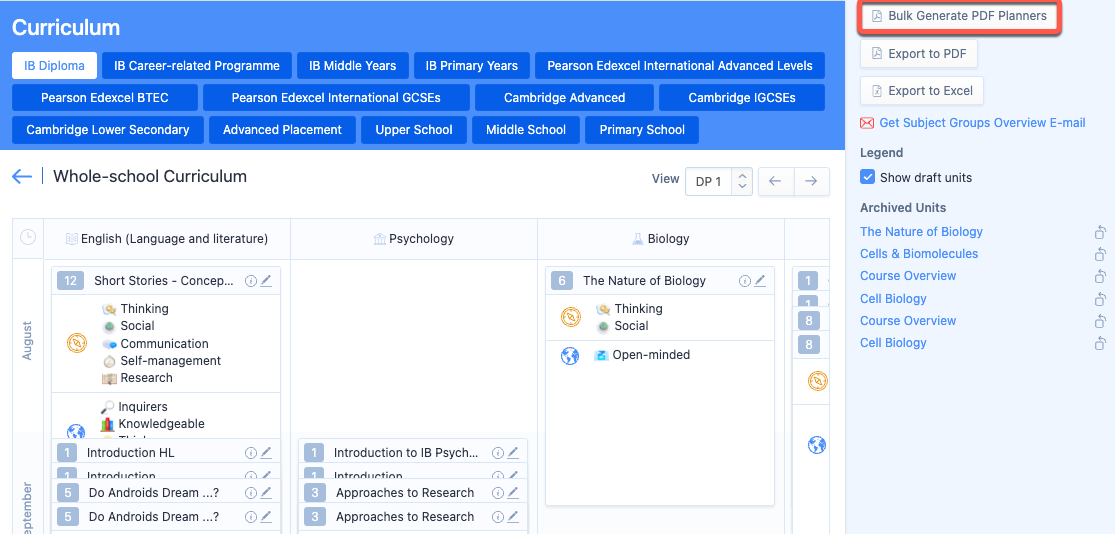Click restore icon beside last Cell Biology
Viewport: 1115px width, 534px height.
tap(1100, 343)
